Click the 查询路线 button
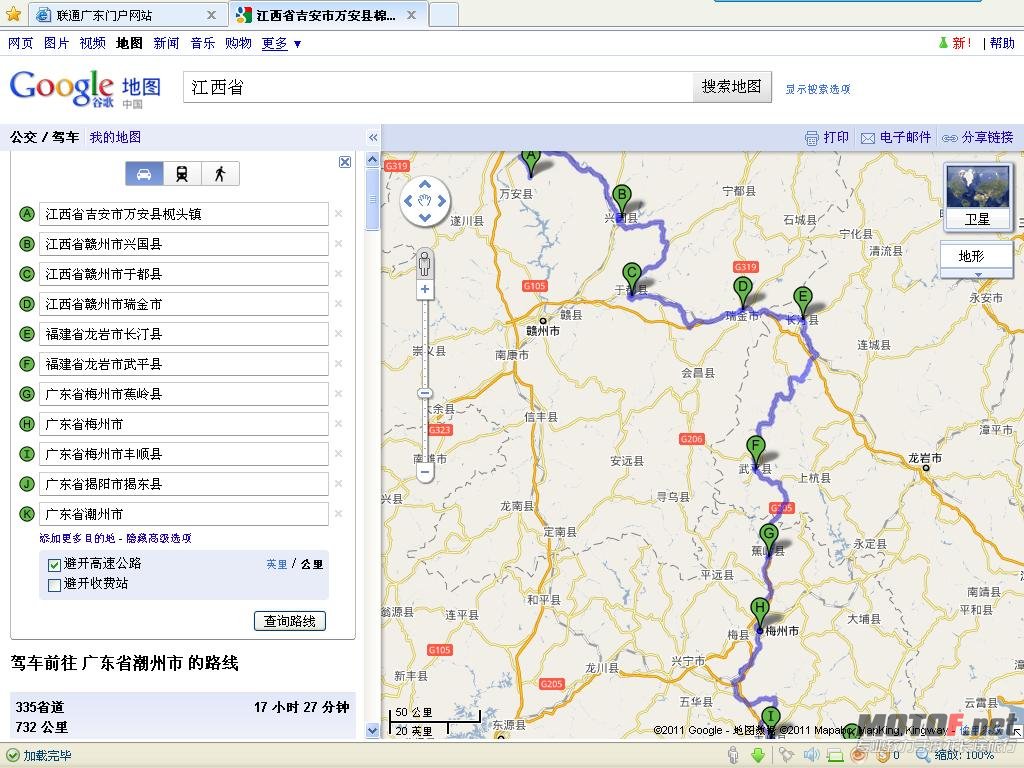This screenshot has height=768, width=1024. click(289, 620)
